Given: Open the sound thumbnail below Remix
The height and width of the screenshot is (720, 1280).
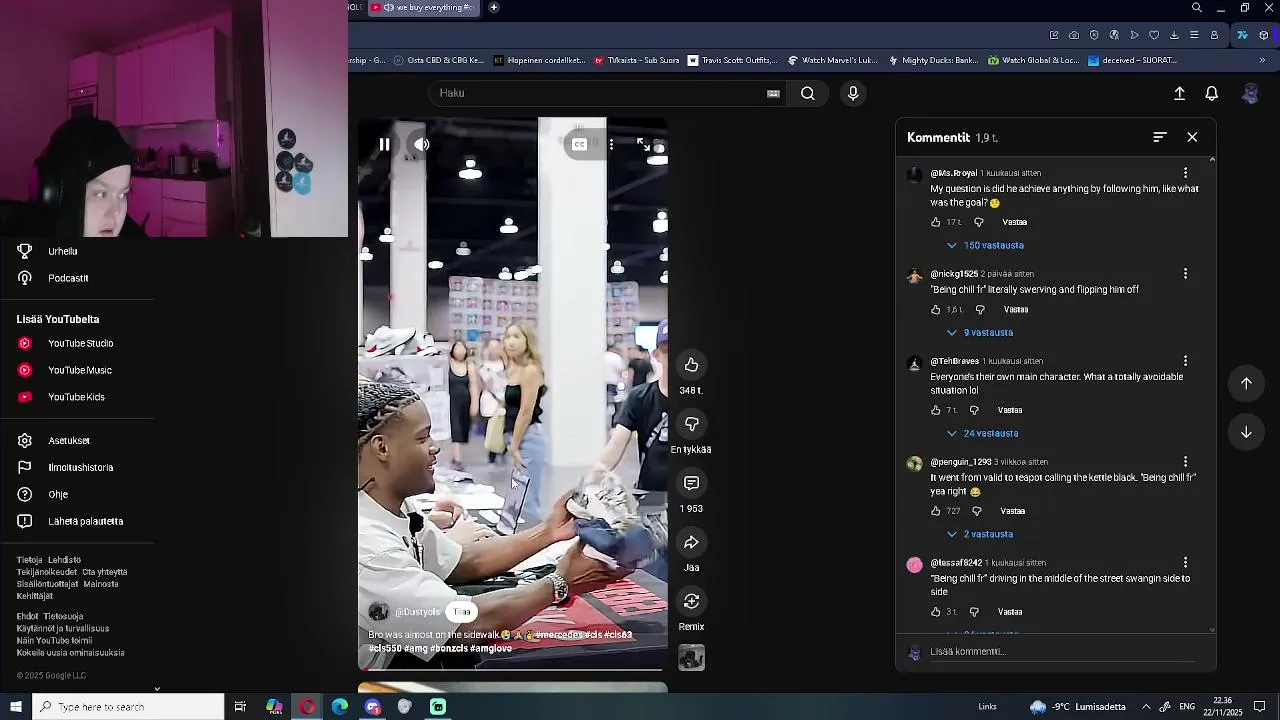Looking at the screenshot, I should pyautogui.click(x=691, y=657).
